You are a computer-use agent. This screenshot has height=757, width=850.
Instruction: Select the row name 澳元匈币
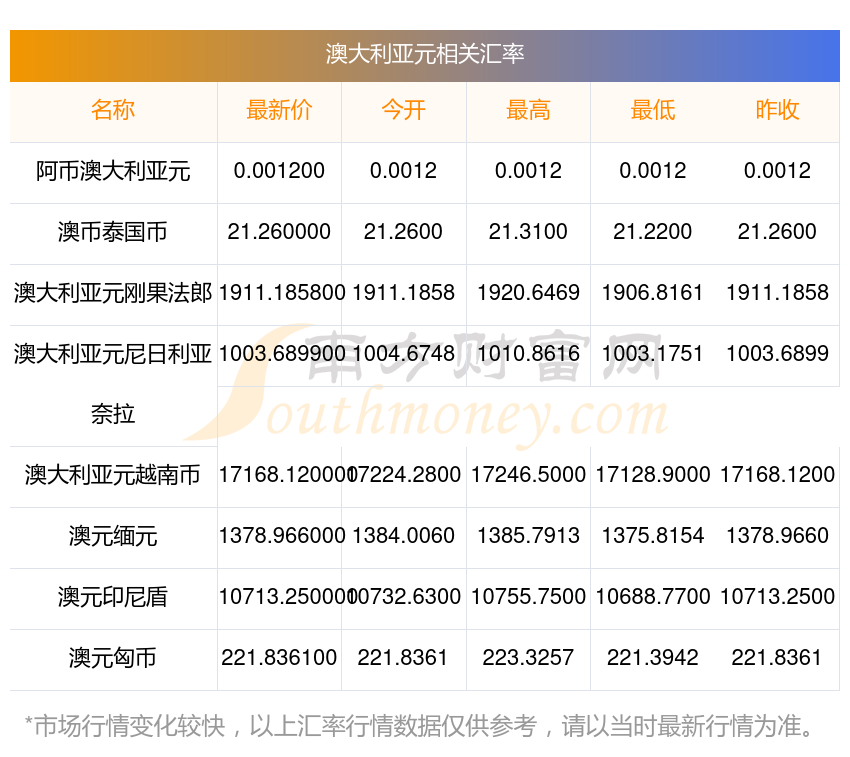[113, 658]
